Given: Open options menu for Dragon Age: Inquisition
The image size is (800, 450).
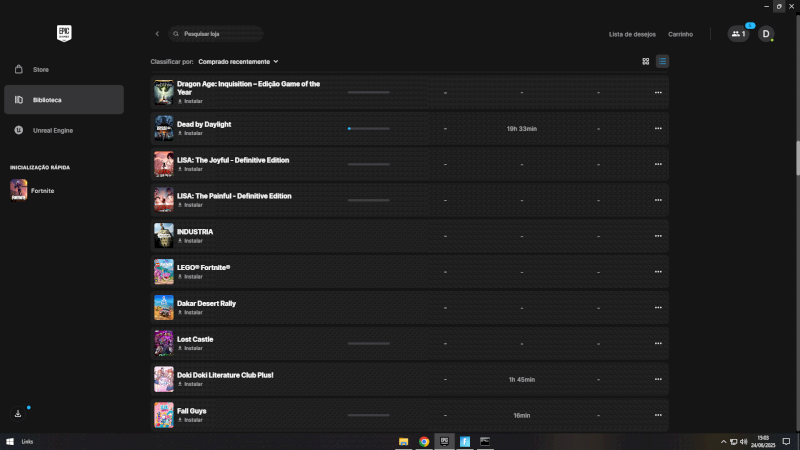Looking at the screenshot, I should click(658, 93).
